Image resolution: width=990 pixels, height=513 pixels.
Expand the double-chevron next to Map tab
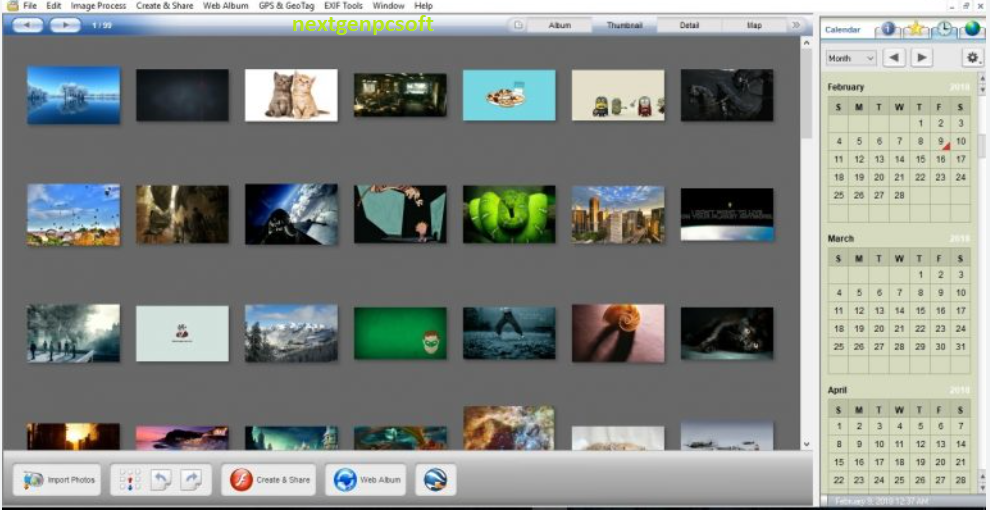(796, 25)
